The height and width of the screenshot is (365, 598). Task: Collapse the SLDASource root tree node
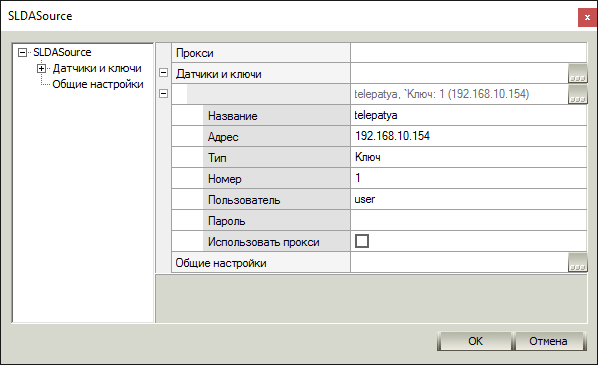(23, 52)
